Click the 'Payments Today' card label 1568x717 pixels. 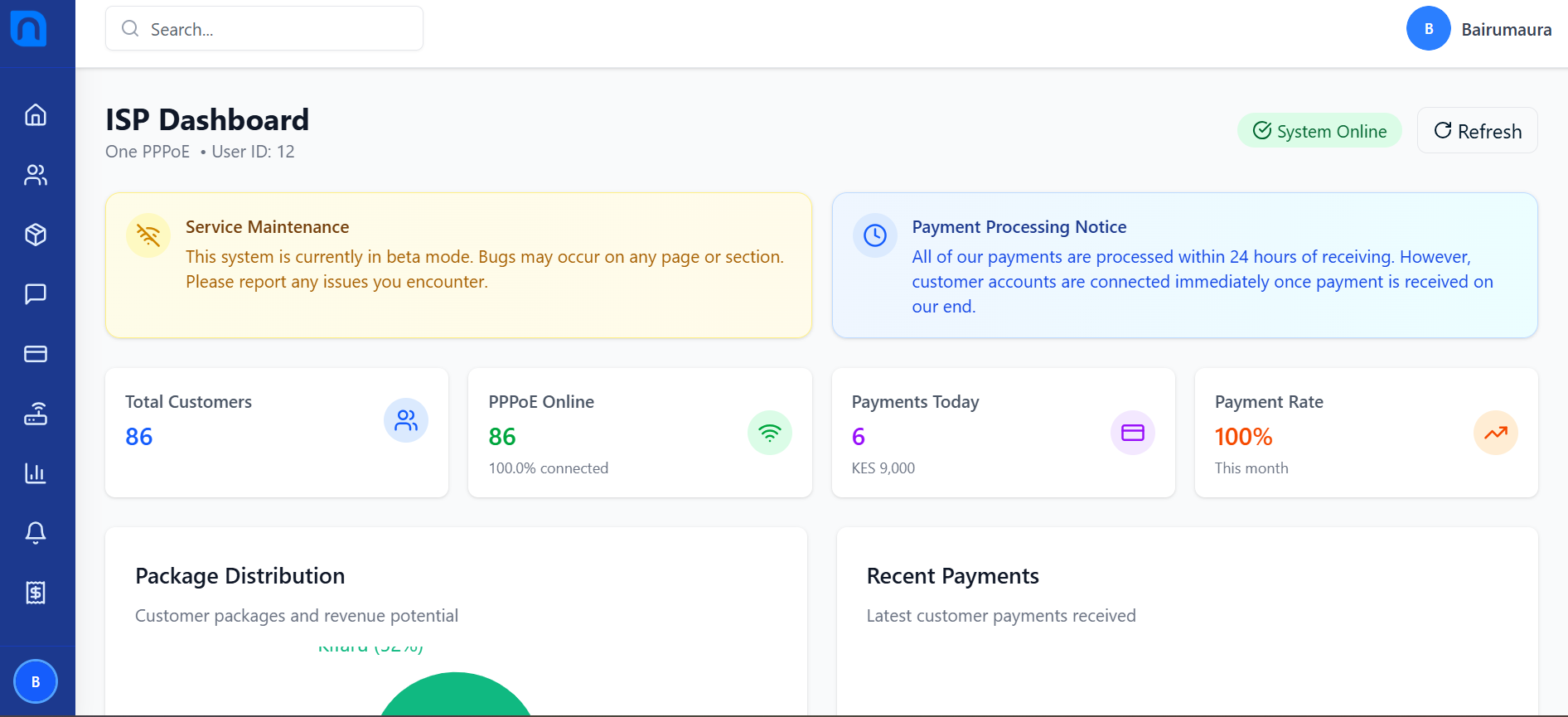click(x=915, y=402)
